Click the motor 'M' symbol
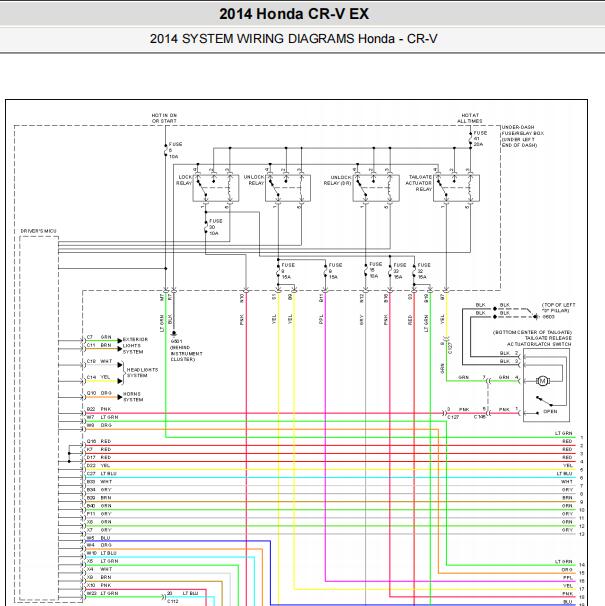Image resolution: width=605 pixels, height=606 pixels. click(543, 381)
